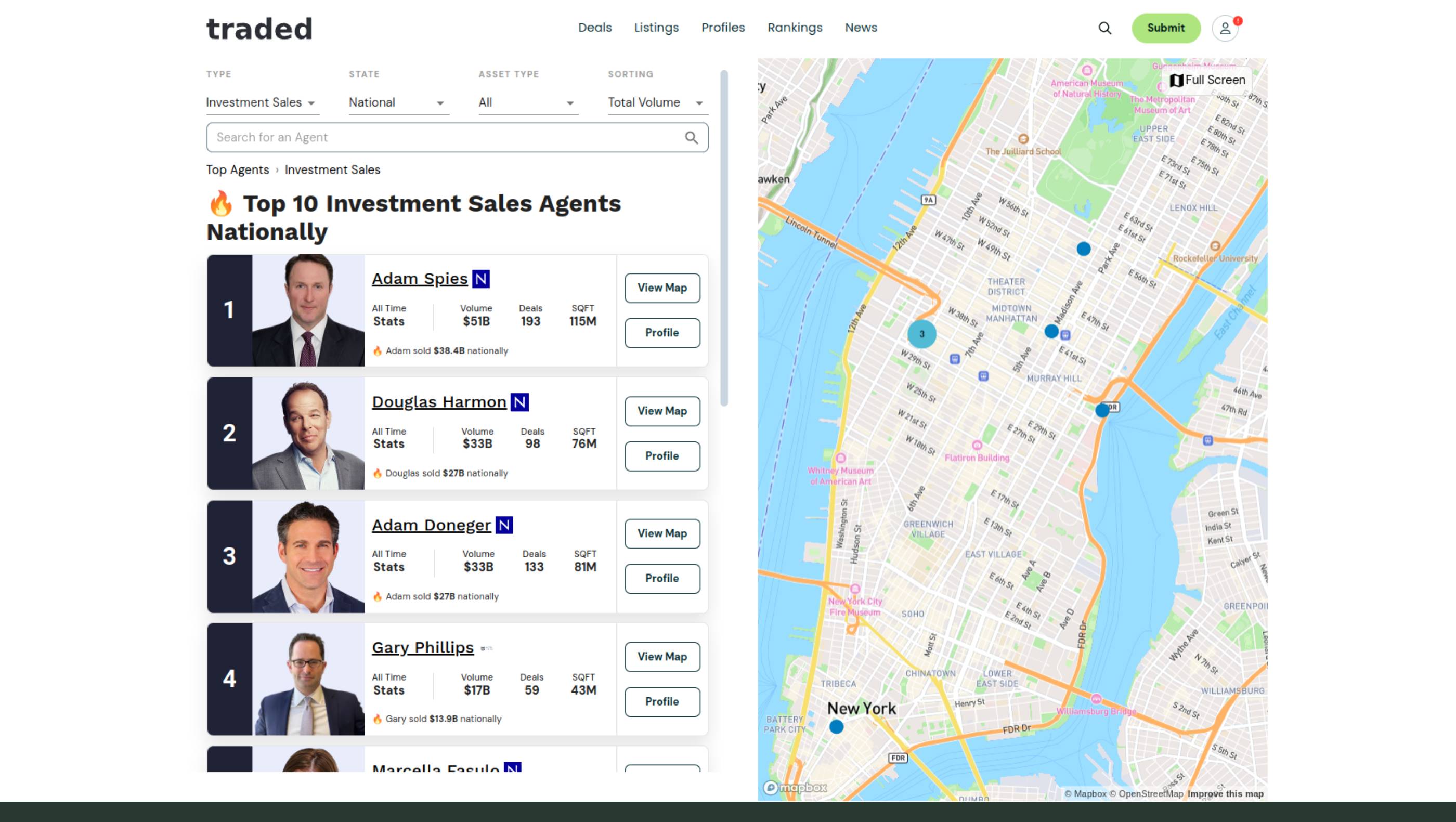Click Adam Doneger's headshot photo

pyautogui.click(x=308, y=556)
